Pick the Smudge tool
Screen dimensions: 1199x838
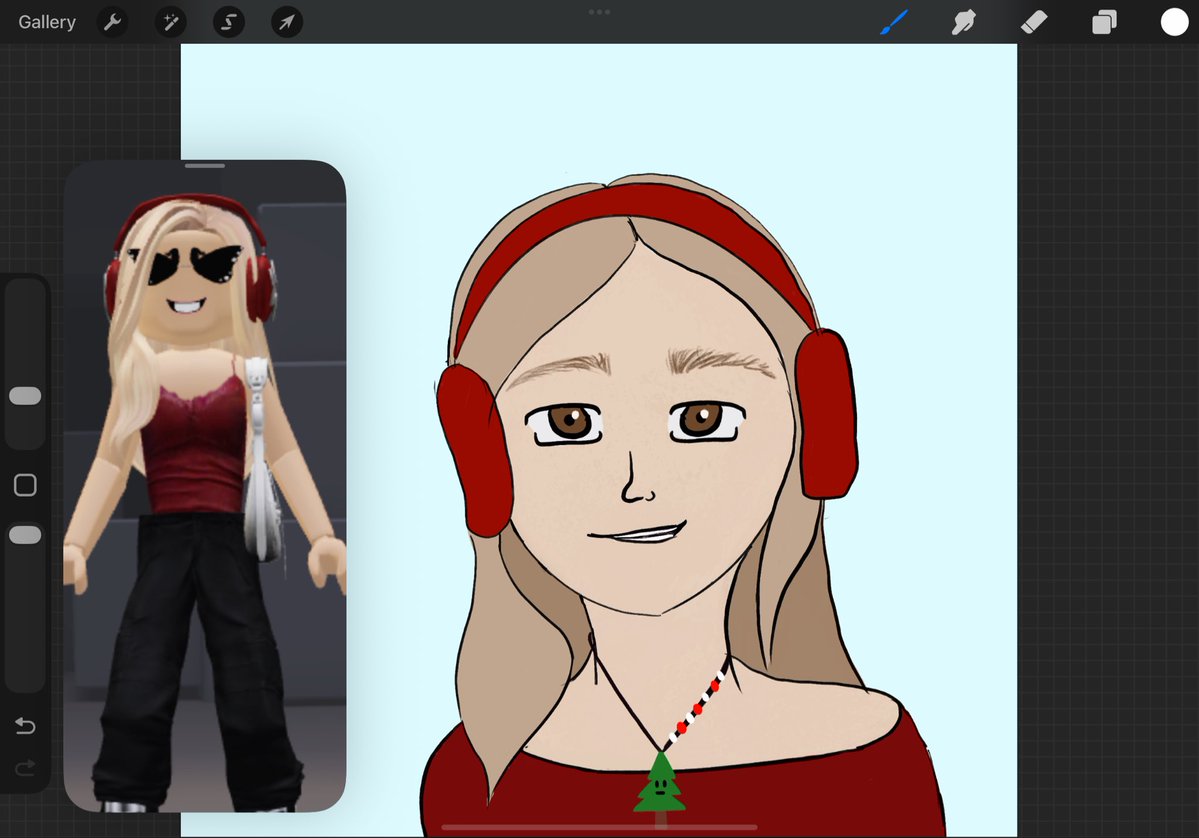tap(963, 21)
